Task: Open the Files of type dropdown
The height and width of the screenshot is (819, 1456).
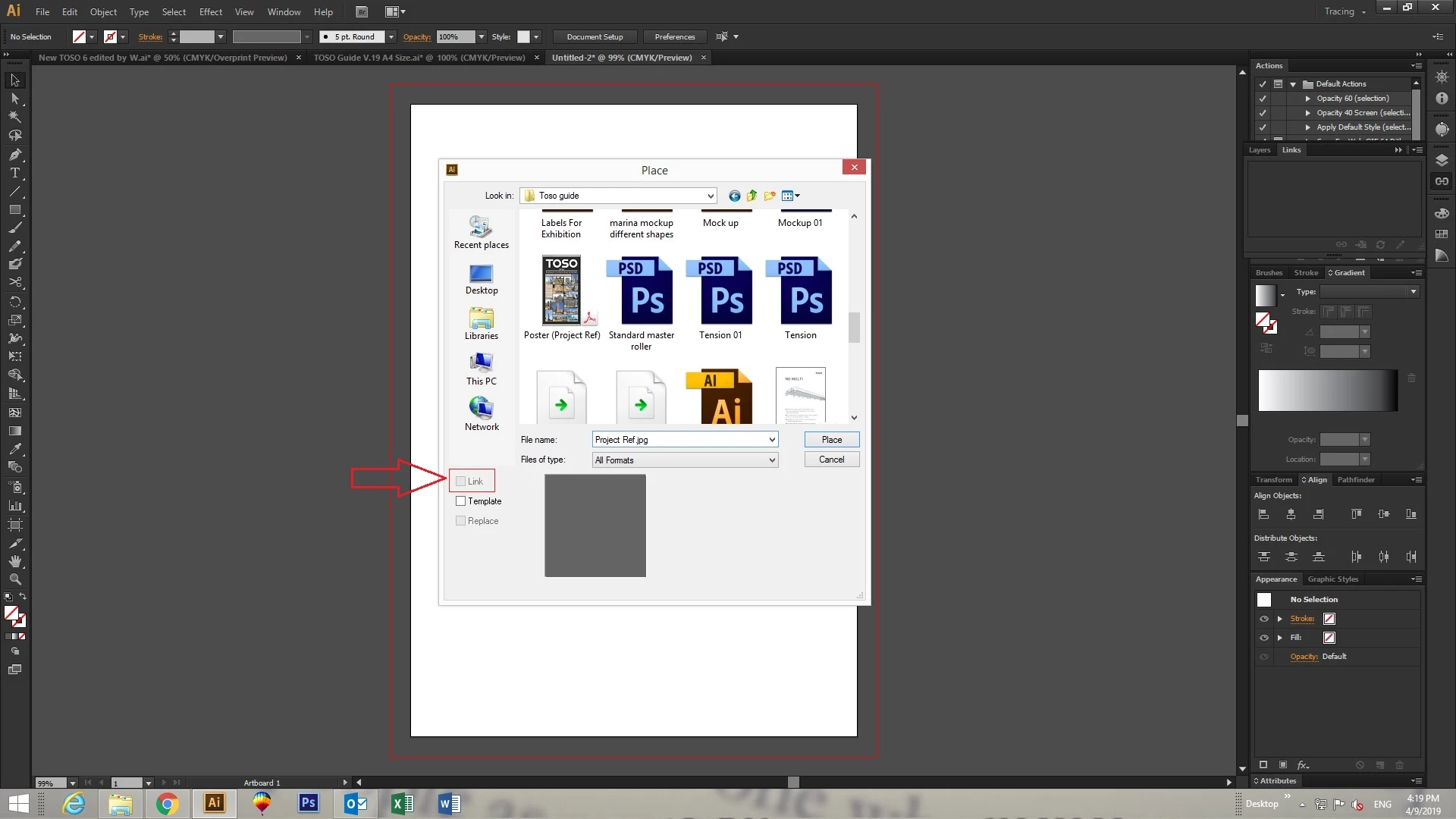Action: click(771, 460)
